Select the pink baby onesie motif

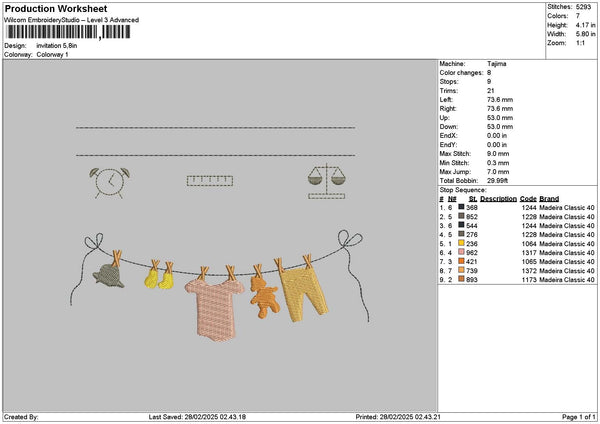click(x=215, y=309)
